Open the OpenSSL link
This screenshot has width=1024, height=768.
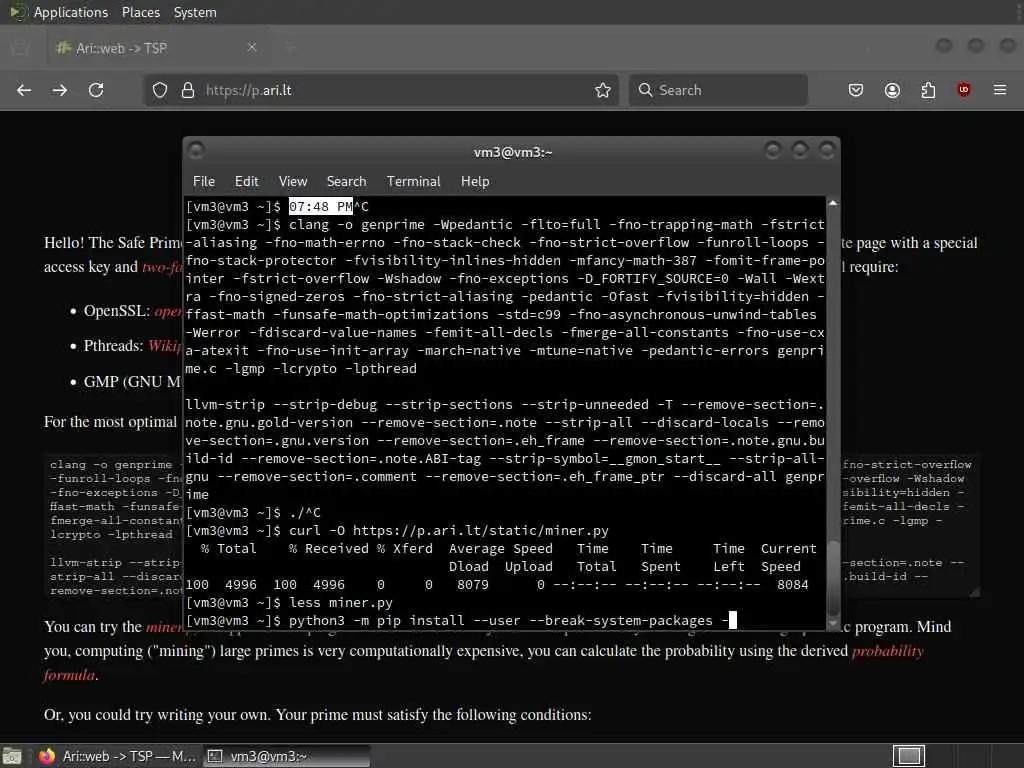click(x=168, y=311)
